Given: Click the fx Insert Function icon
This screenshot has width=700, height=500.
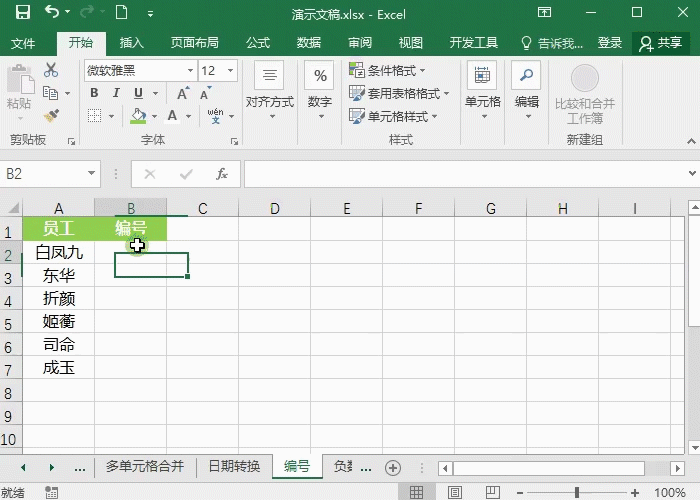Looking at the screenshot, I should [x=222, y=174].
